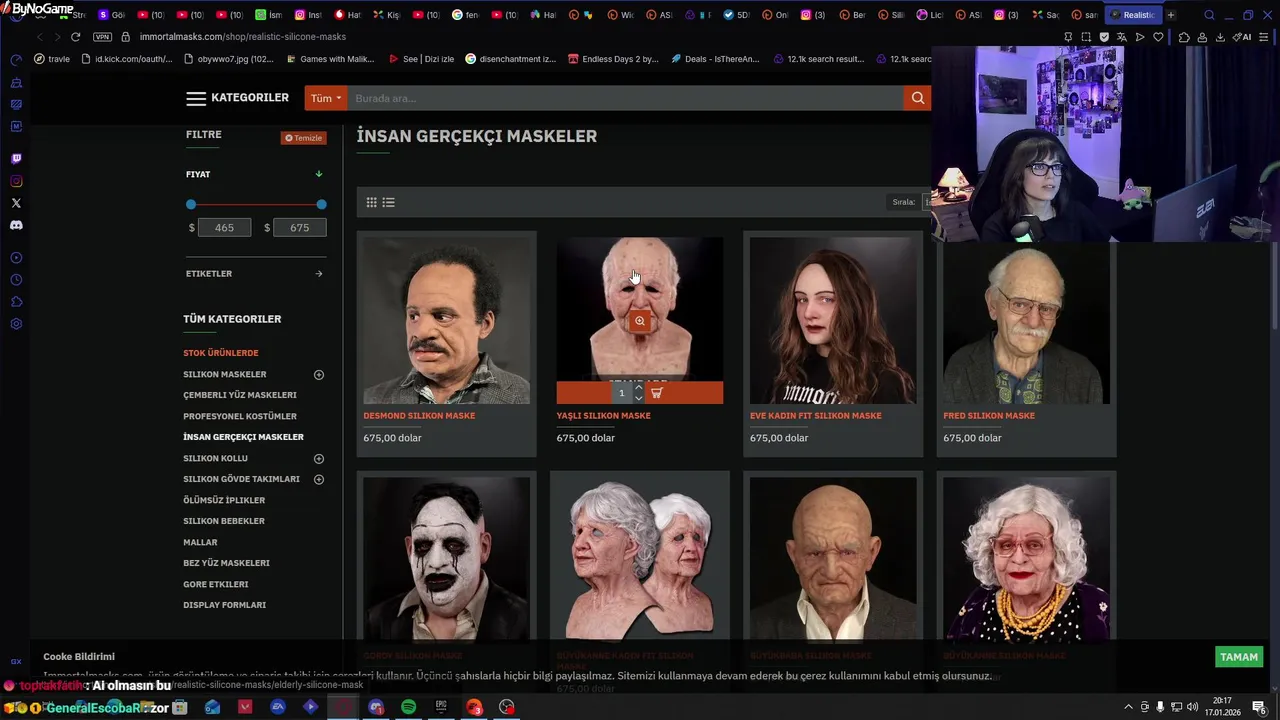
Task: Select Bez Yüz Maskeleri category
Action: tap(226, 563)
